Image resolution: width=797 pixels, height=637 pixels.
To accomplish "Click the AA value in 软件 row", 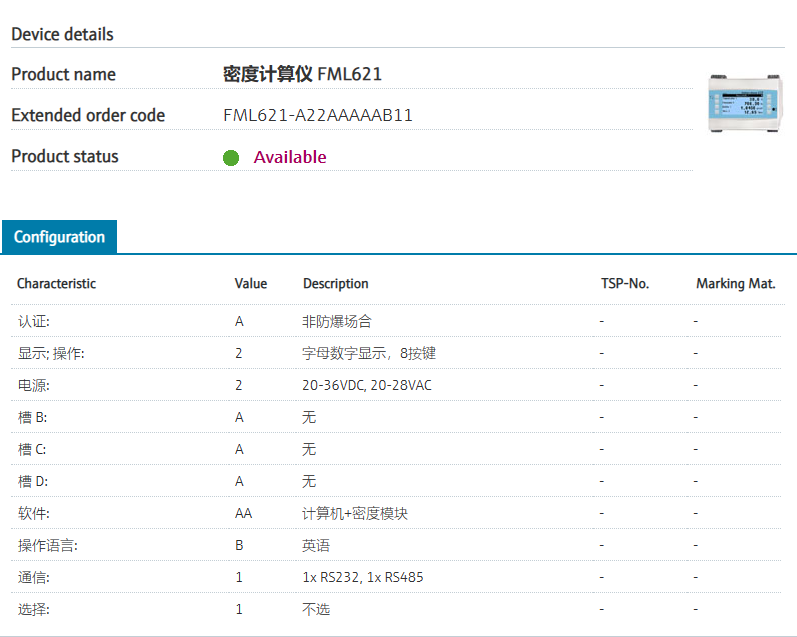I will click(x=243, y=513).
